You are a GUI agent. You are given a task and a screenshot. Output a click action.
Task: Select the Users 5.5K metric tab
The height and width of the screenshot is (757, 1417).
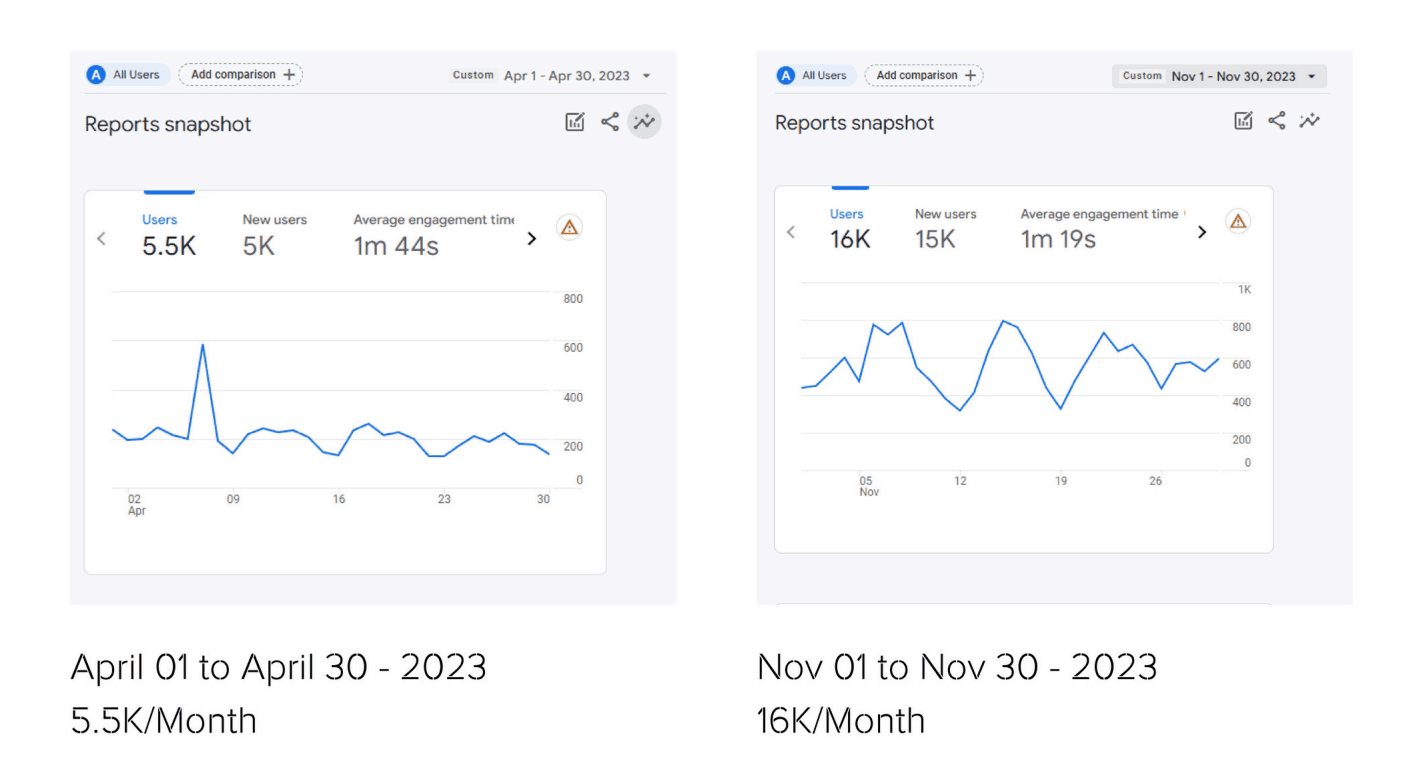(x=168, y=235)
